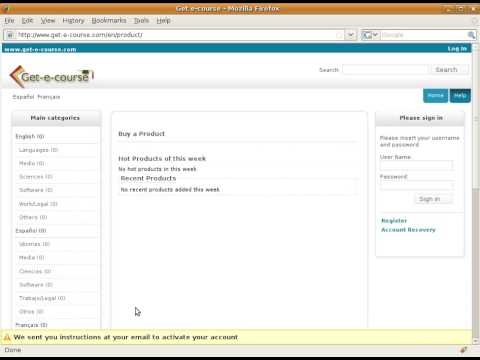Open the Software (0) category under Español
Screen dimensions: 480x360
[x=36, y=285]
